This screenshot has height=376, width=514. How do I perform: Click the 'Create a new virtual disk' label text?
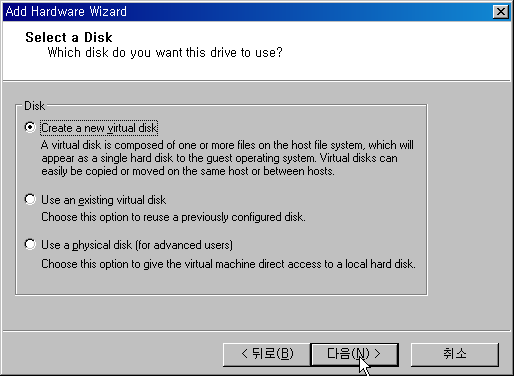(99, 128)
